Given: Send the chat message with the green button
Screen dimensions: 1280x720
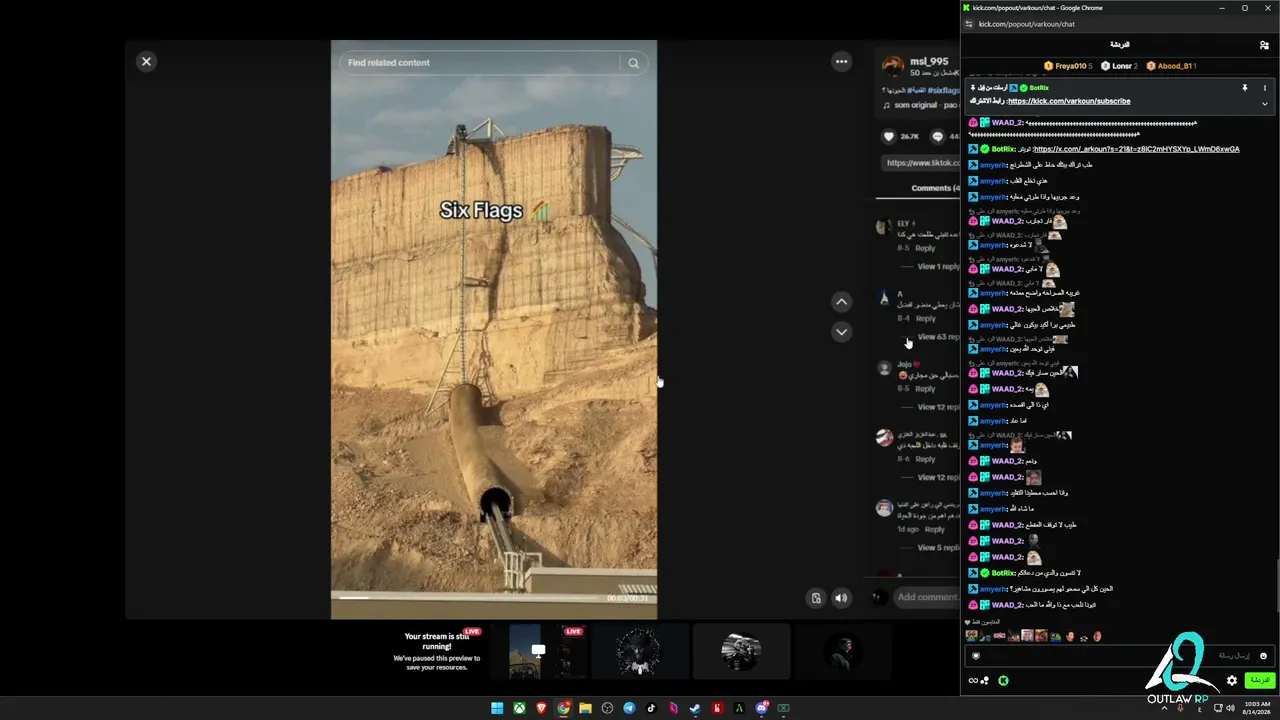Looking at the screenshot, I should (x=1260, y=680).
